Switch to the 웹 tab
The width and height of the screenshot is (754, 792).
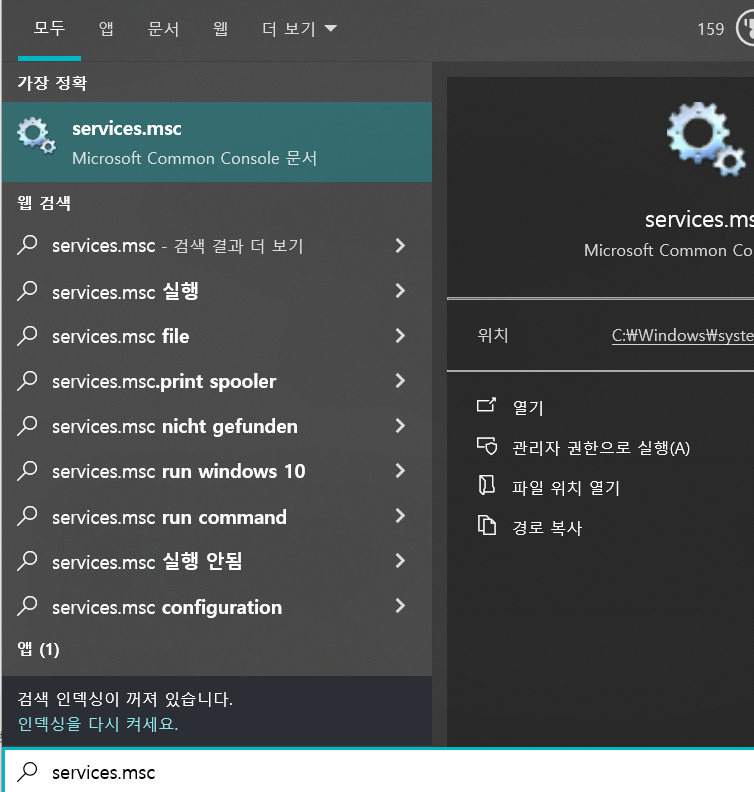pos(220,28)
